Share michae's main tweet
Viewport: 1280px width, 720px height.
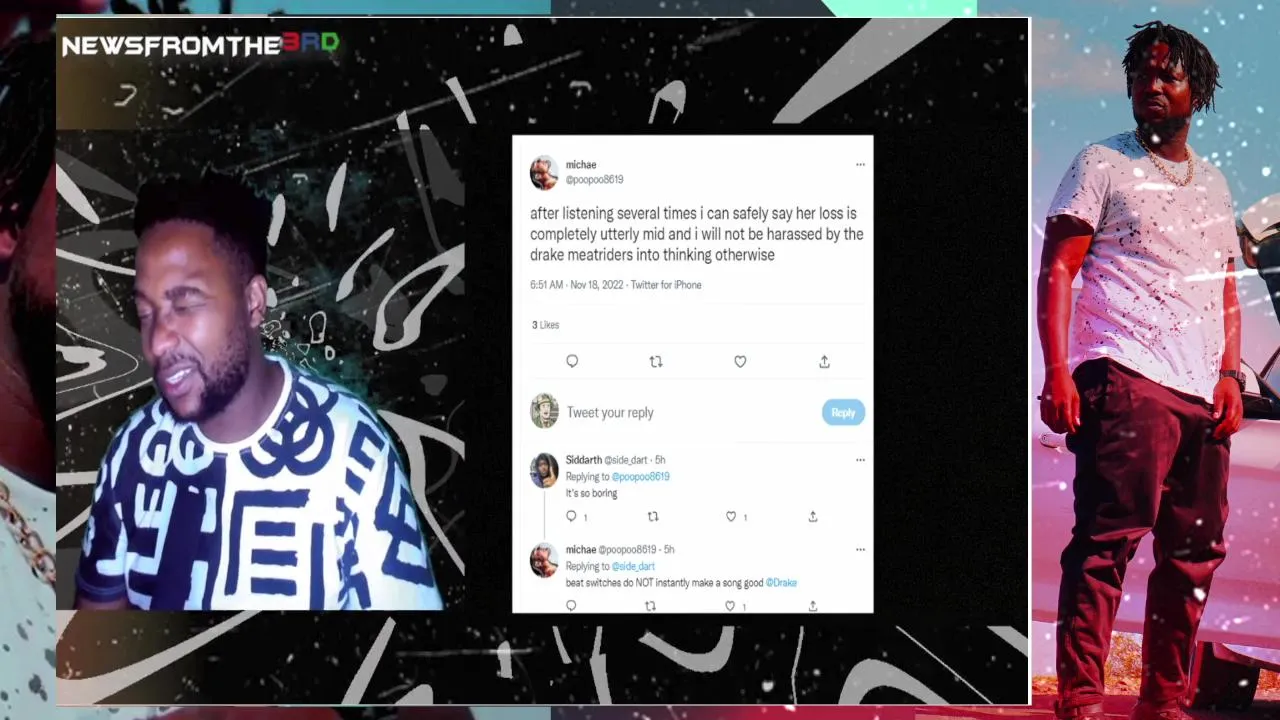tap(824, 361)
